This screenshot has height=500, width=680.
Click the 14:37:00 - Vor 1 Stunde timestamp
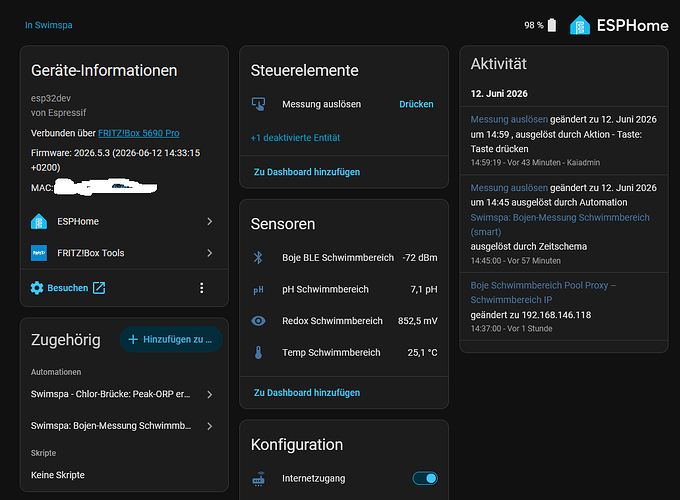point(511,329)
